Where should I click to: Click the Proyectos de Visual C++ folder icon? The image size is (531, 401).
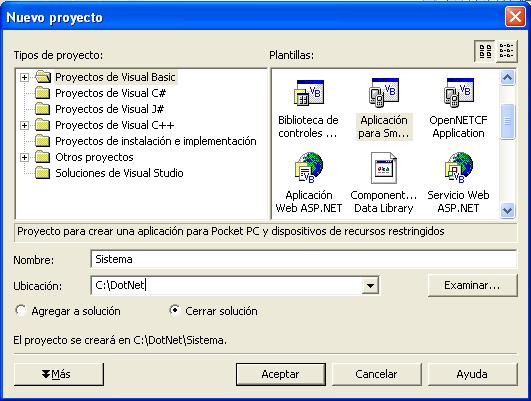pos(42,125)
